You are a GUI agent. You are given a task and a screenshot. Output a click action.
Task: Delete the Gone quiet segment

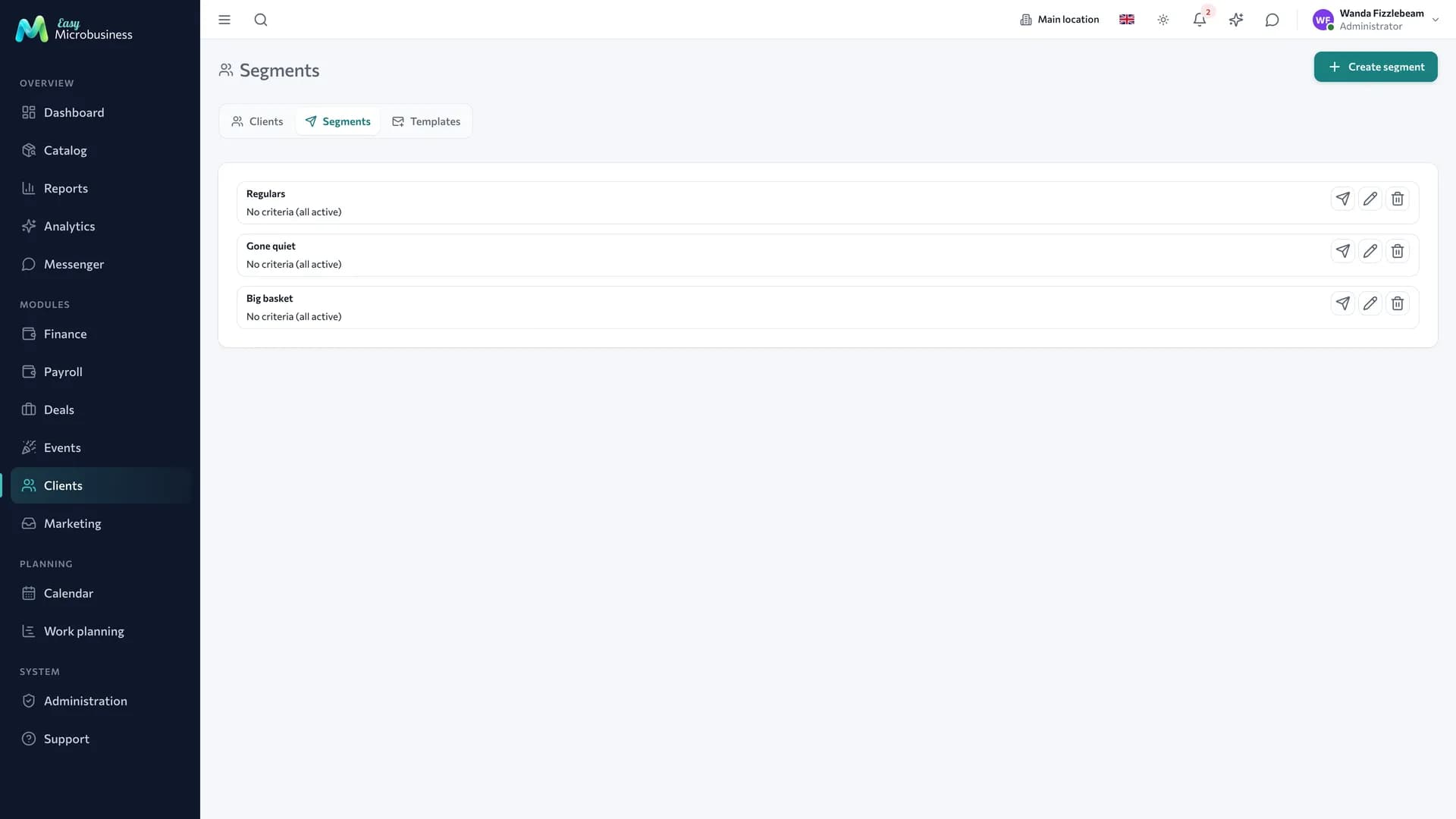tap(1397, 251)
